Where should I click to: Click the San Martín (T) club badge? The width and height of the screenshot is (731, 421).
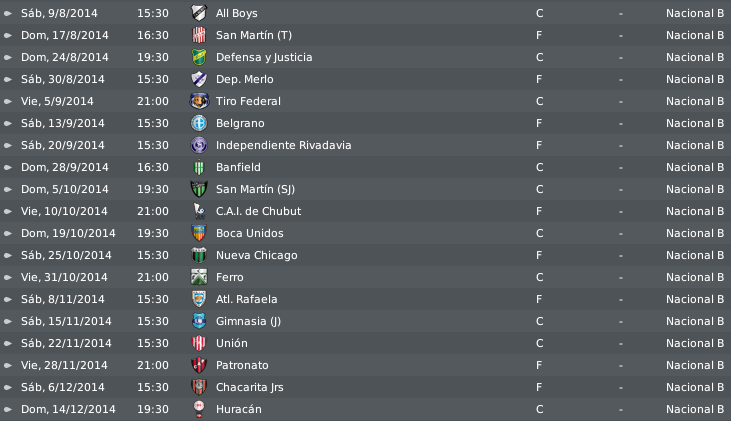click(x=199, y=35)
